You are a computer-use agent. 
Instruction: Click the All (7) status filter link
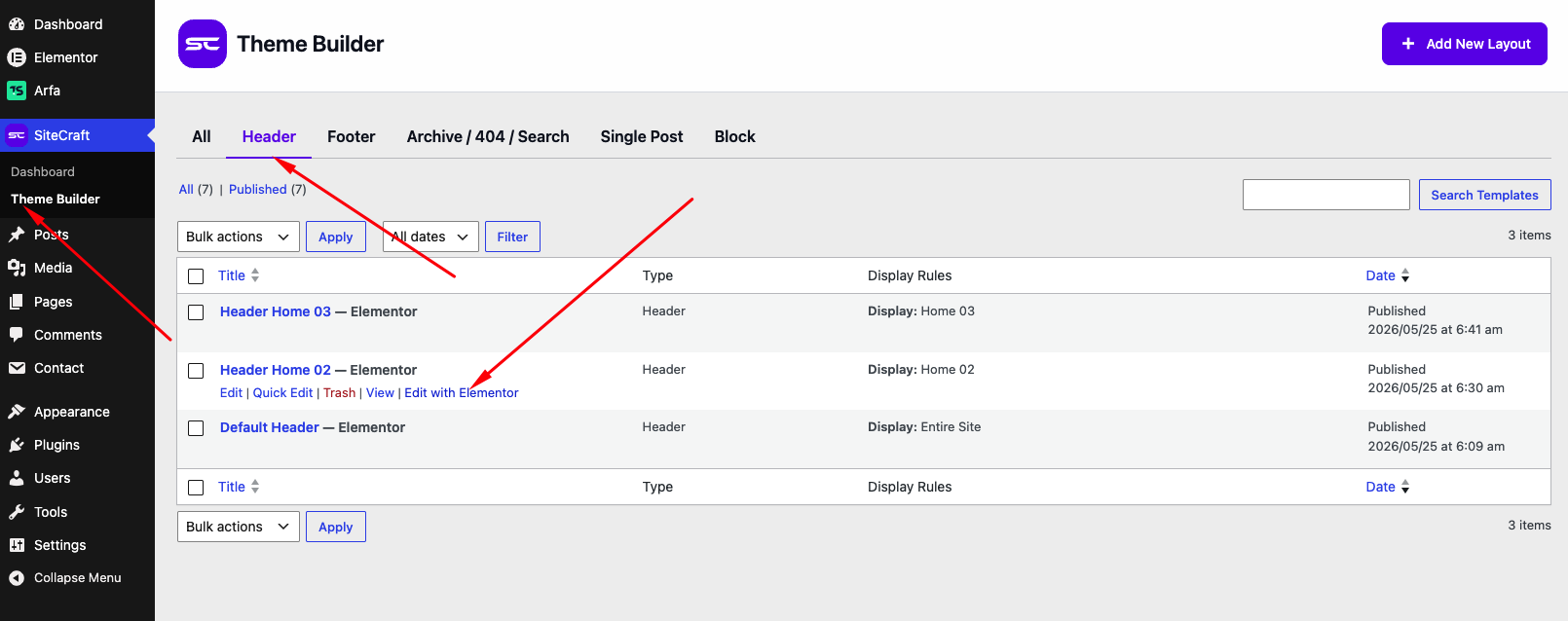[186, 190]
